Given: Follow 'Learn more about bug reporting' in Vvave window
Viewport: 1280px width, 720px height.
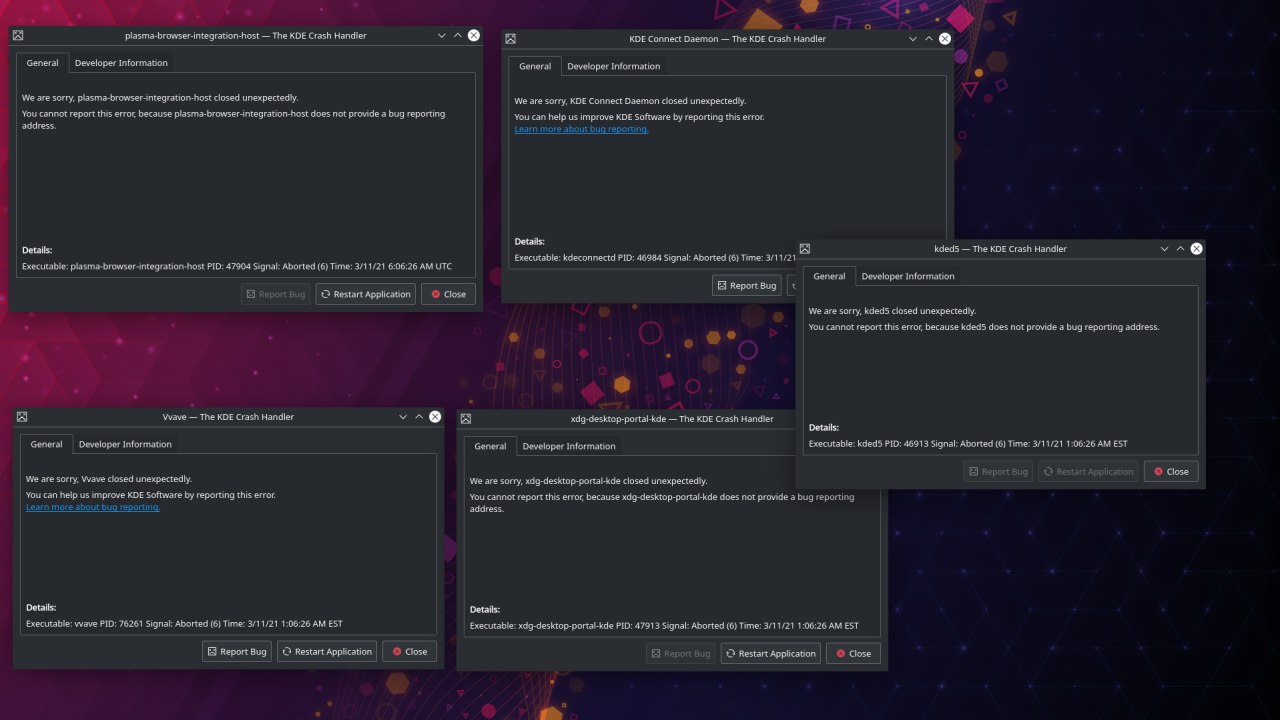Looking at the screenshot, I should 93,507.
